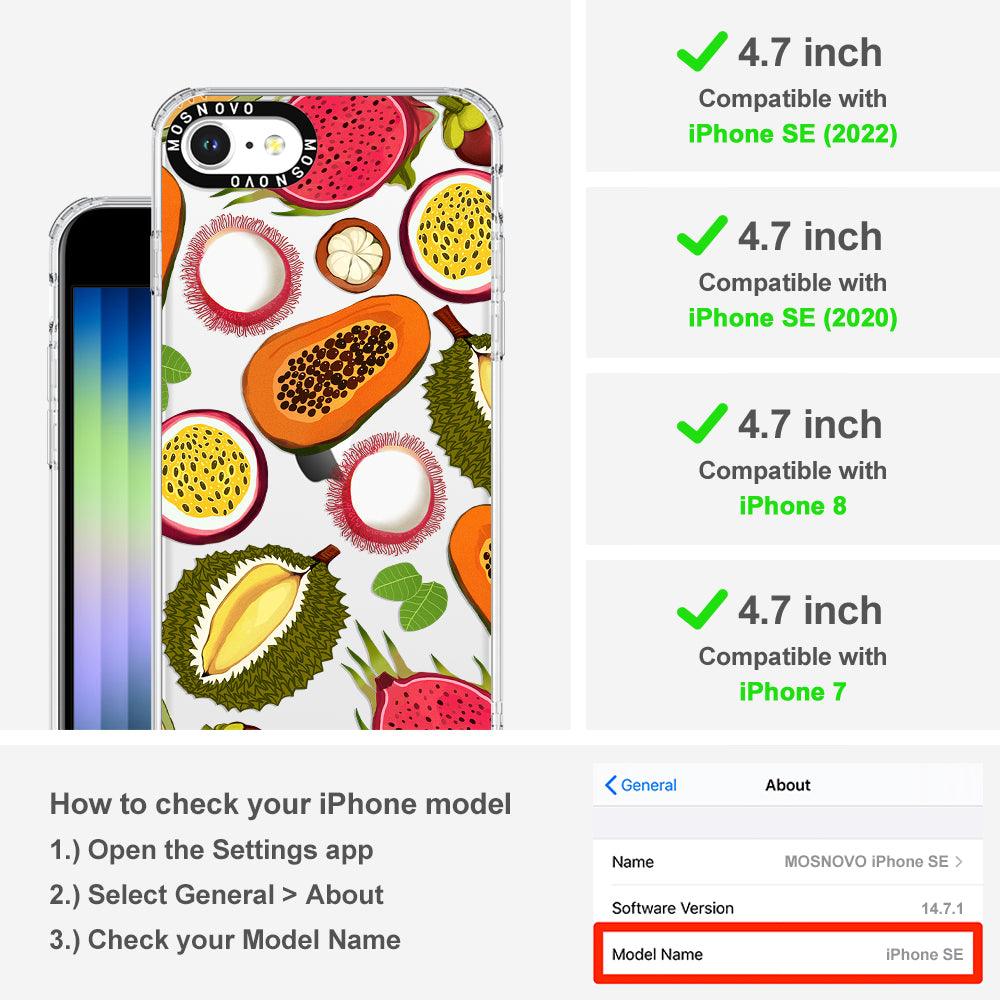Image resolution: width=1000 pixels, height=1000 pixels.
Task: Select the Model Name row highlighted in red
Action: coord(788,954)
